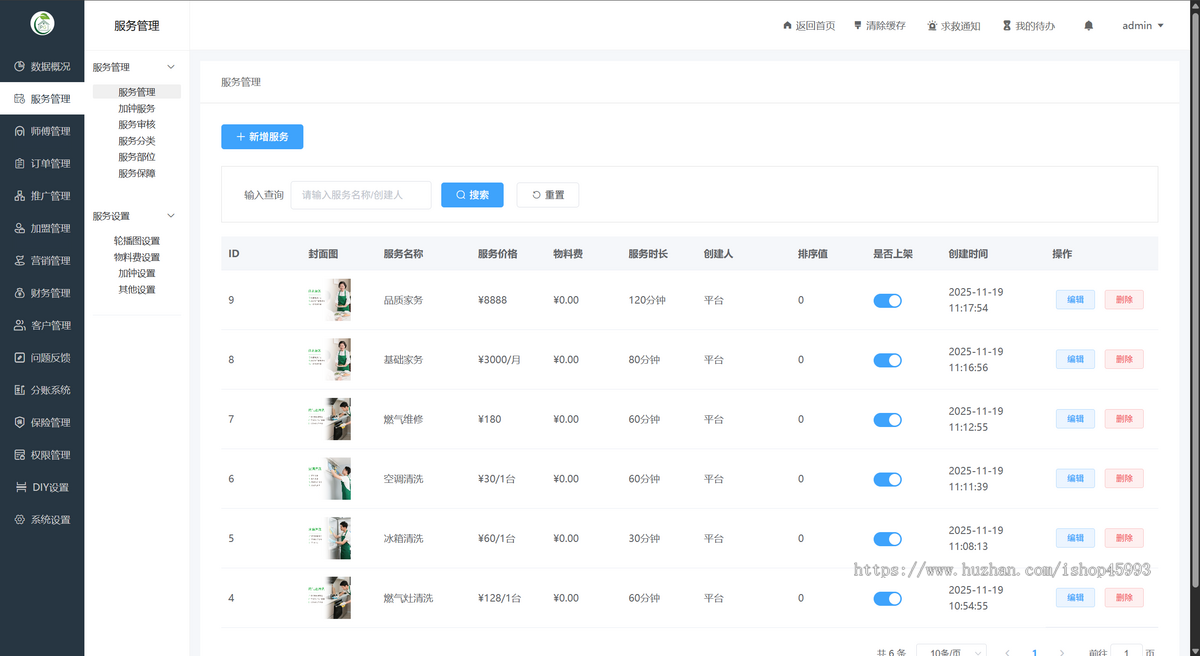Click the notification bell icon in header
The image size is (1200, 656).
[1088, 25]
